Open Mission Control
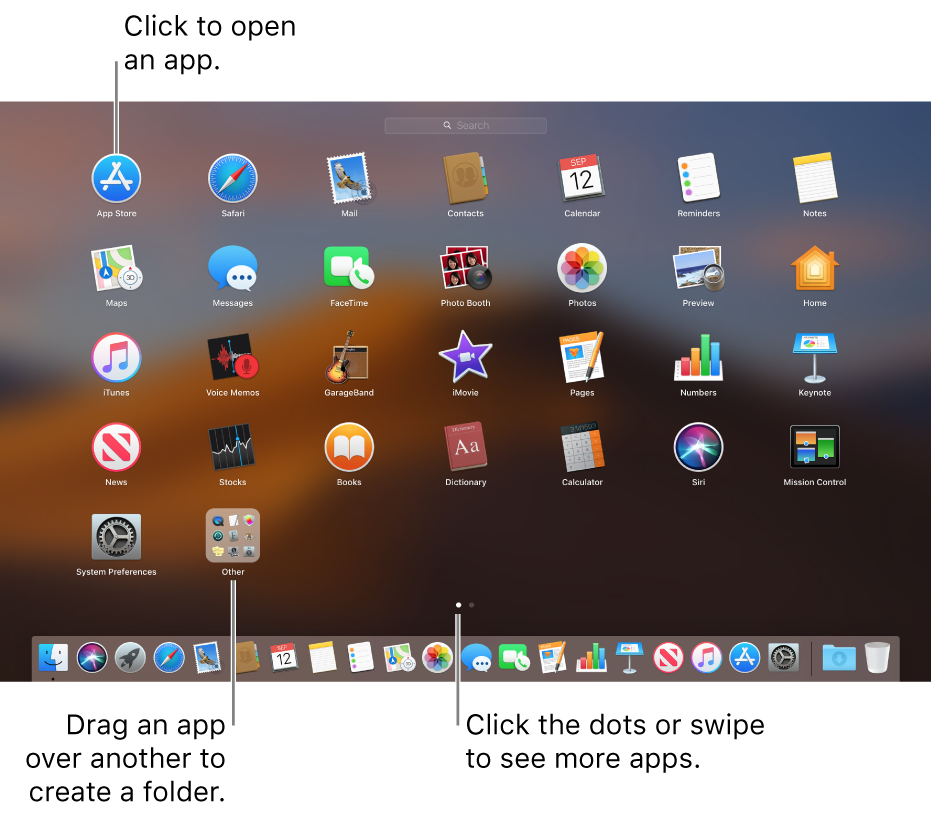Image resolution: width=931 pixels, height=817 pixels. 814,447
